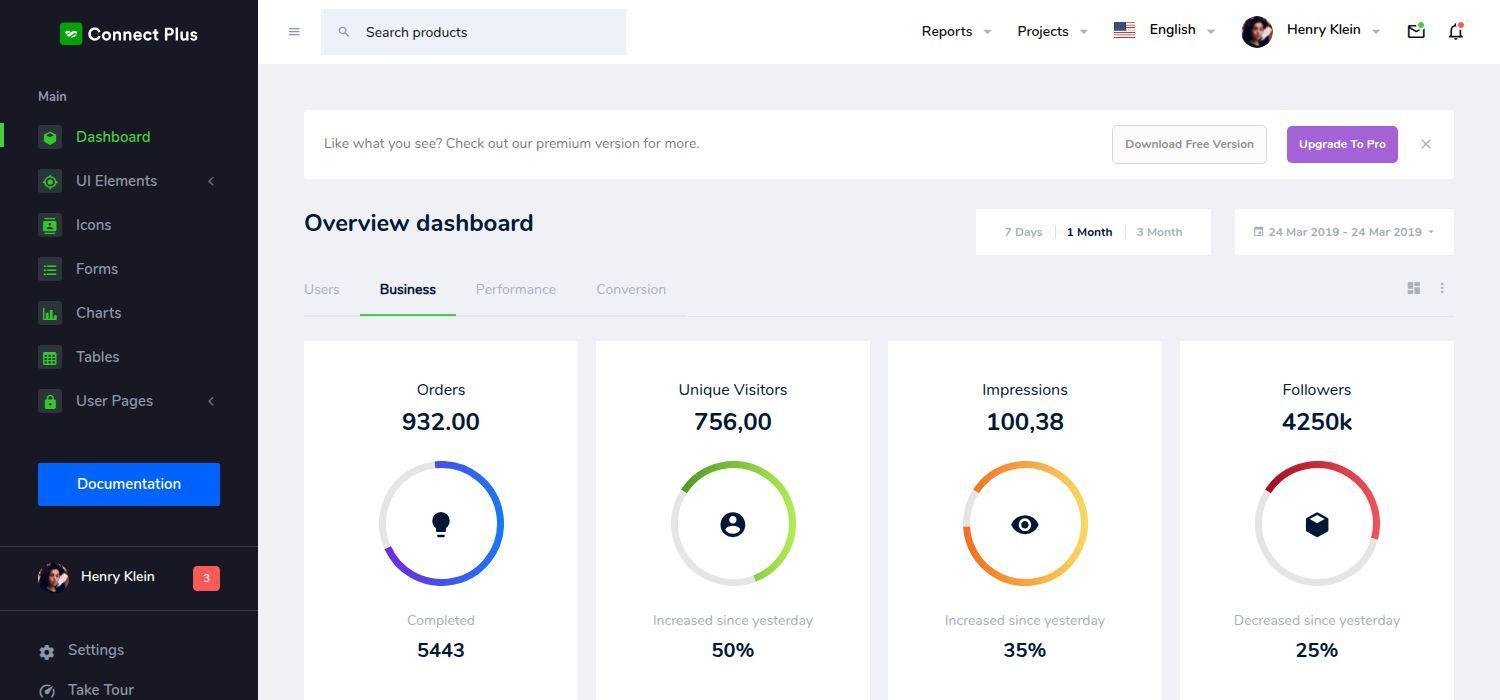
Task: Click the US flag icon
Action: pyautogui.click(x=1124, y=30)
